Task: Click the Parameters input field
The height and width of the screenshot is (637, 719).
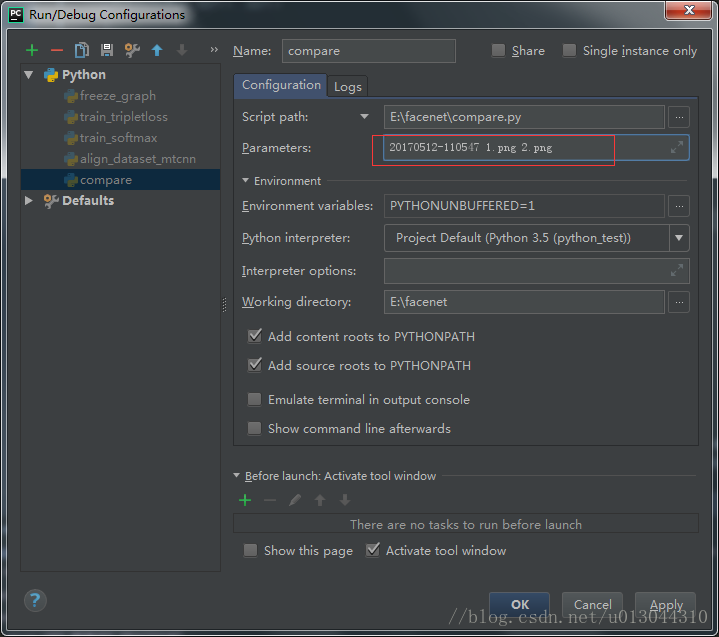Action: (536, 148)
